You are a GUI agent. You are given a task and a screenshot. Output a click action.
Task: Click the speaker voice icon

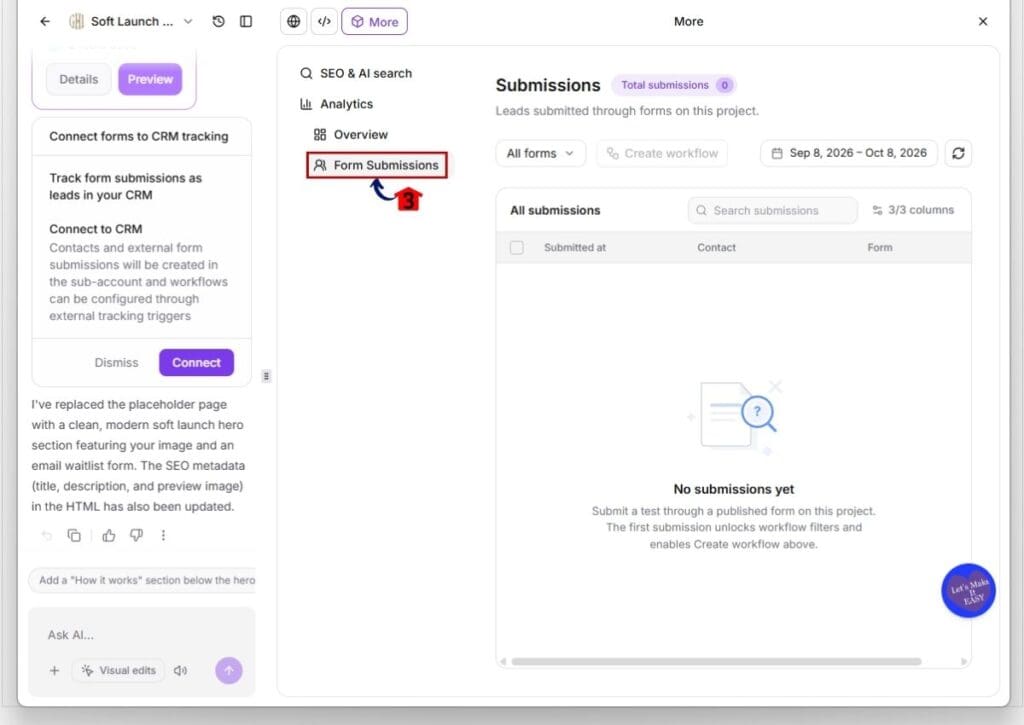pos(181,671)
